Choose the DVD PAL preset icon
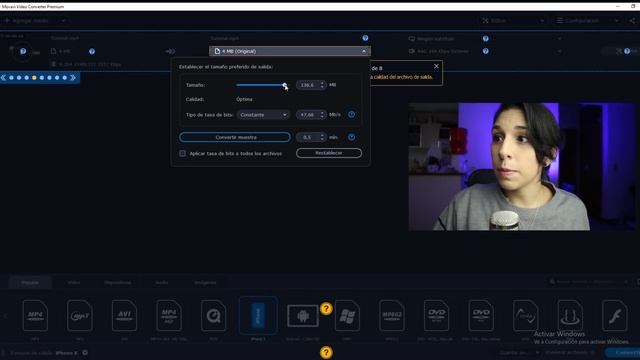The height and width of the screenshot is (360, 640). (x=481, y=316)
